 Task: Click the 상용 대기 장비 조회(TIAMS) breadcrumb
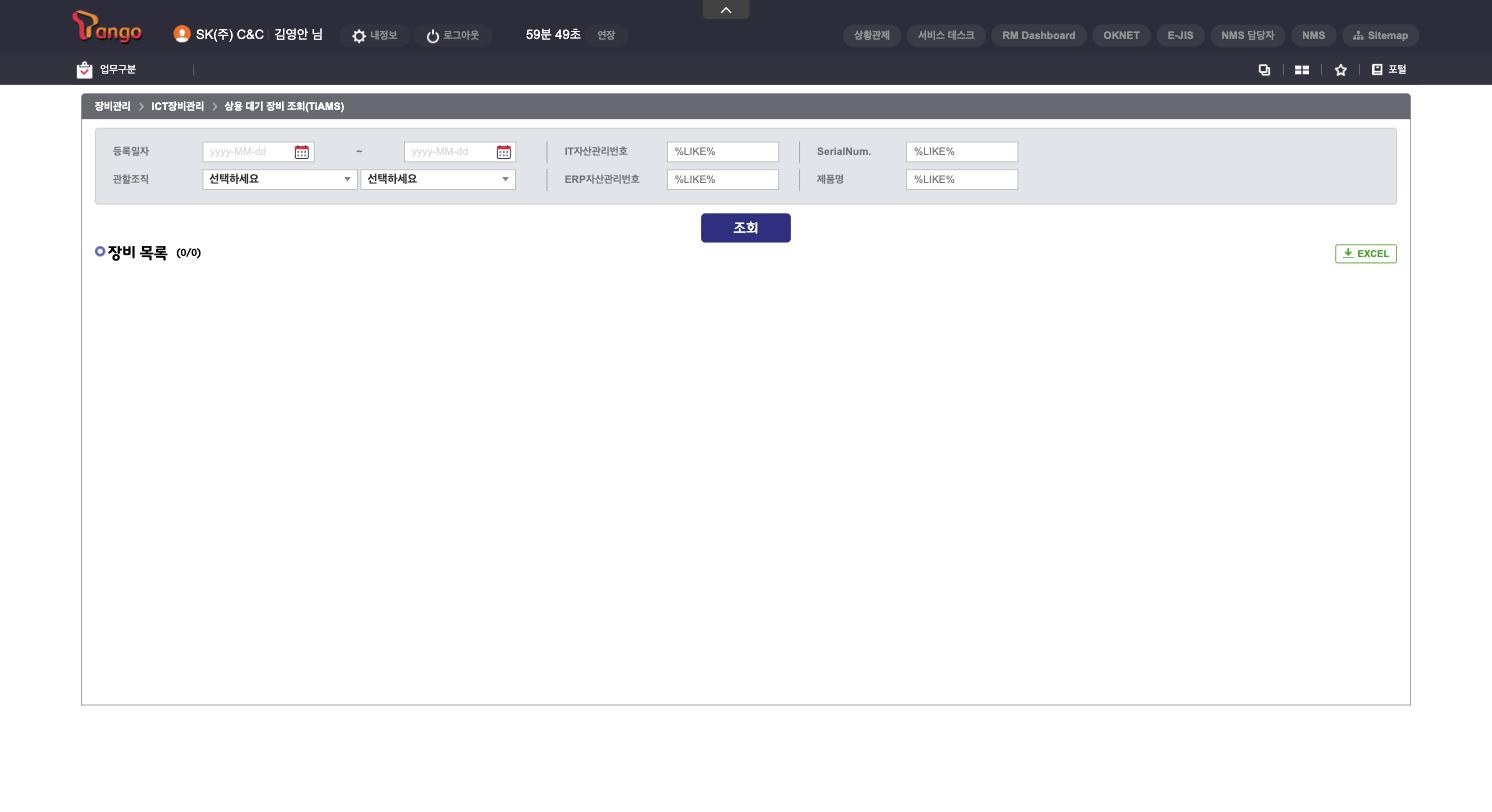click(x=284, y=107)
